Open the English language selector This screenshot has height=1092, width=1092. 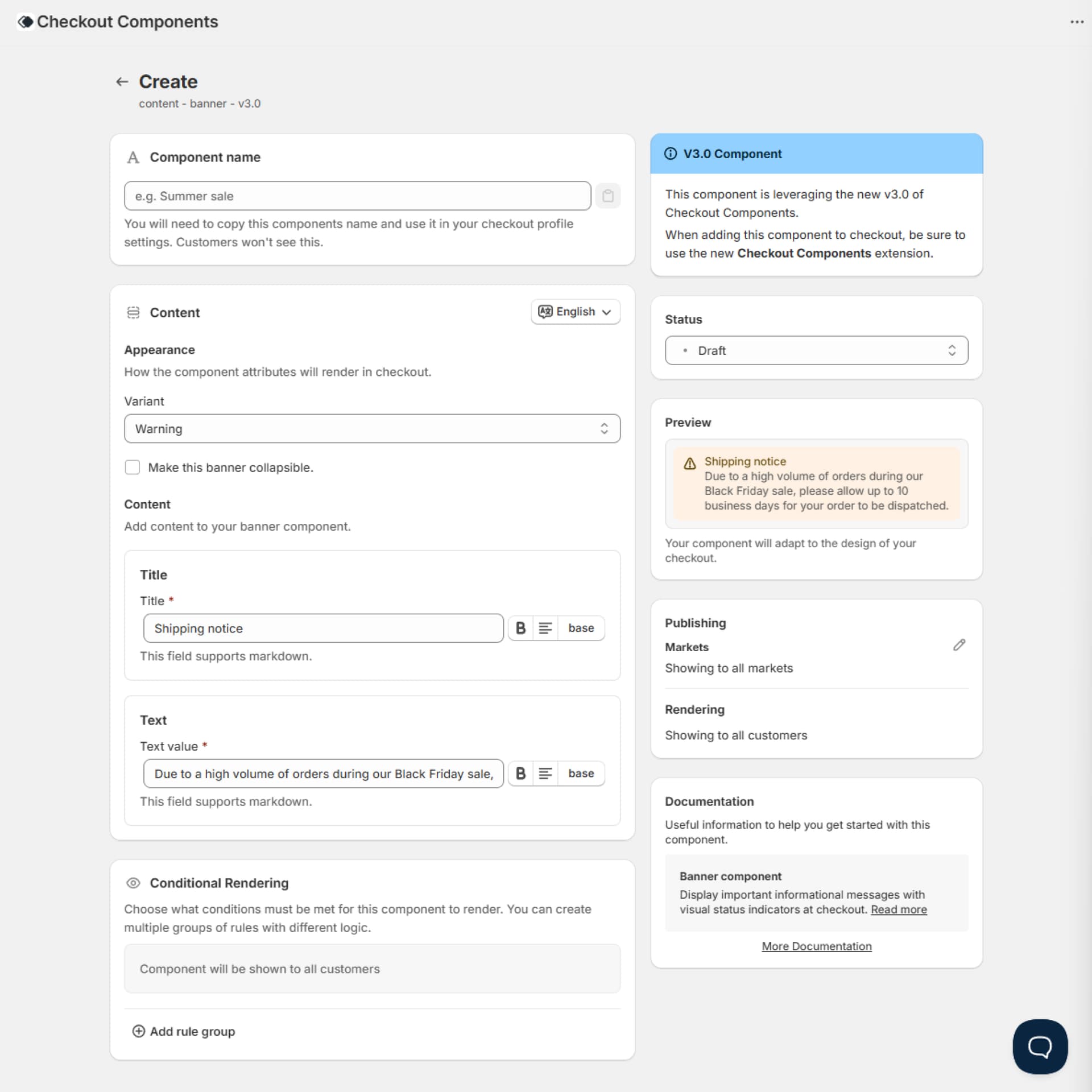576,312
